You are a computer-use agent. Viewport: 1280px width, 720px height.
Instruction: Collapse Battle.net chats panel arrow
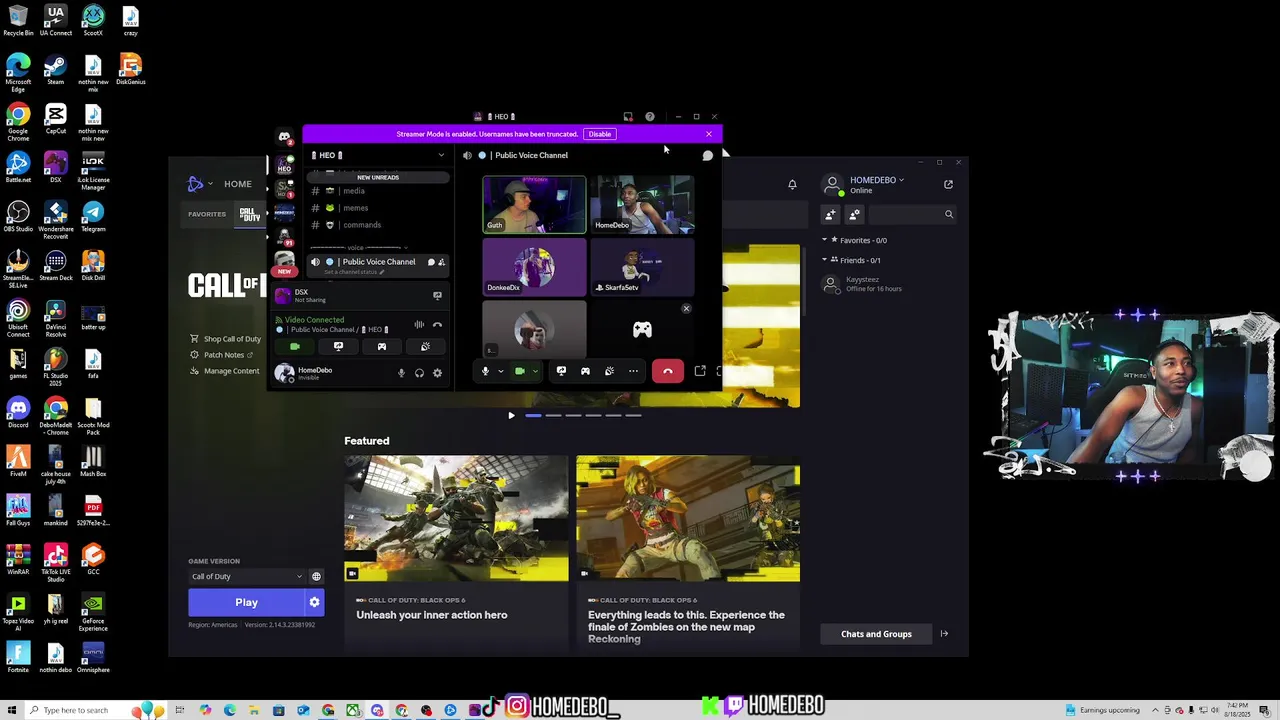click(x=944, y=634)
